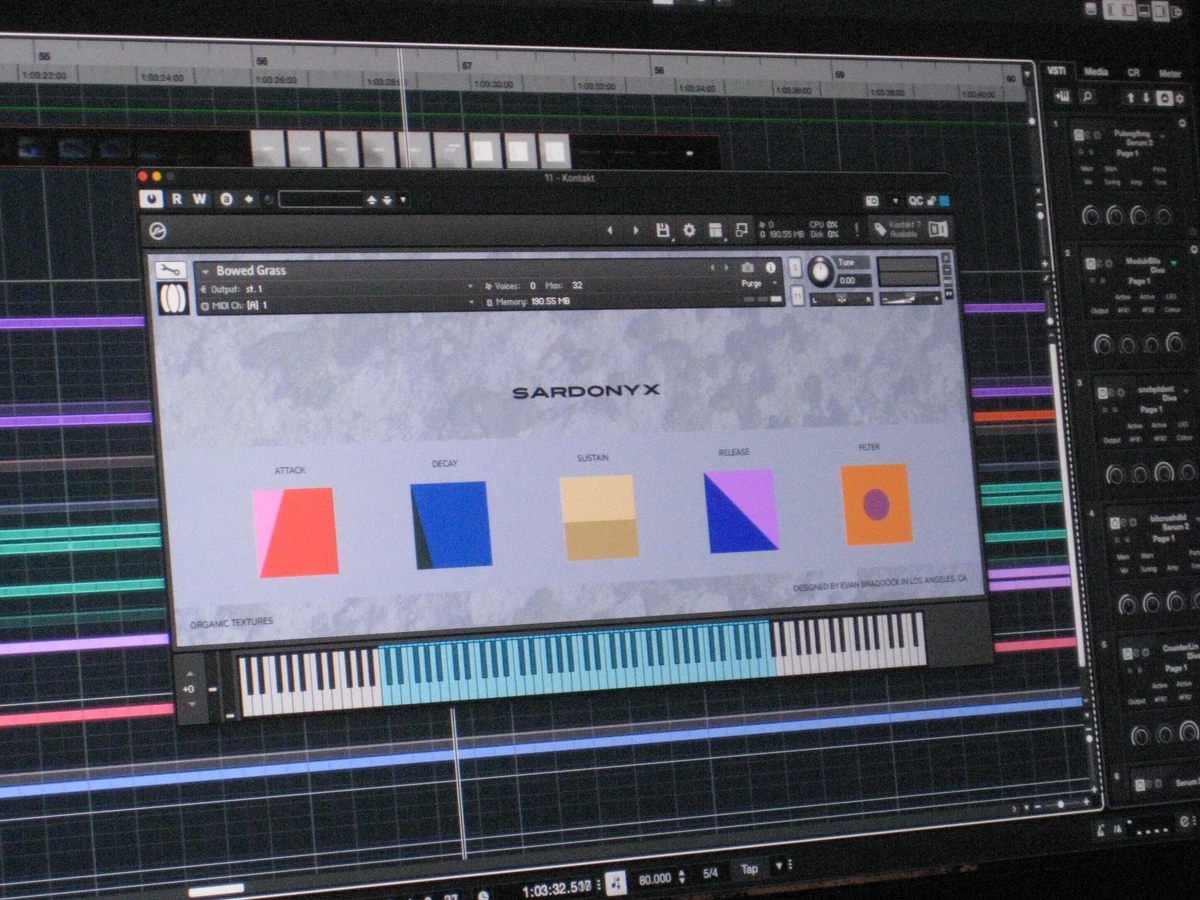This screenshot has width=1200, height=900.
Task: Click the Tune value 0.00 field
Action: tap(853, 280)
